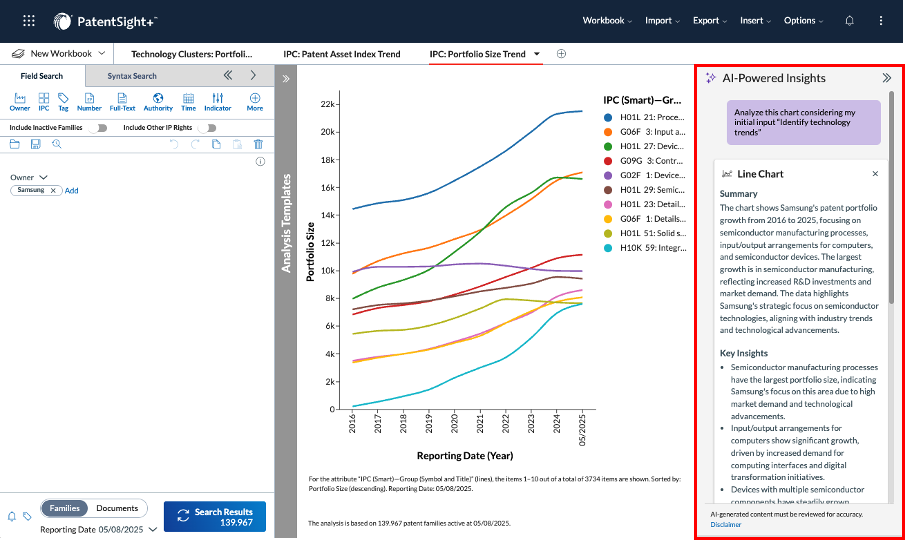Screen dimensions: 910x546
Task: Click the tag icon near Families
Action: (27, 516)
